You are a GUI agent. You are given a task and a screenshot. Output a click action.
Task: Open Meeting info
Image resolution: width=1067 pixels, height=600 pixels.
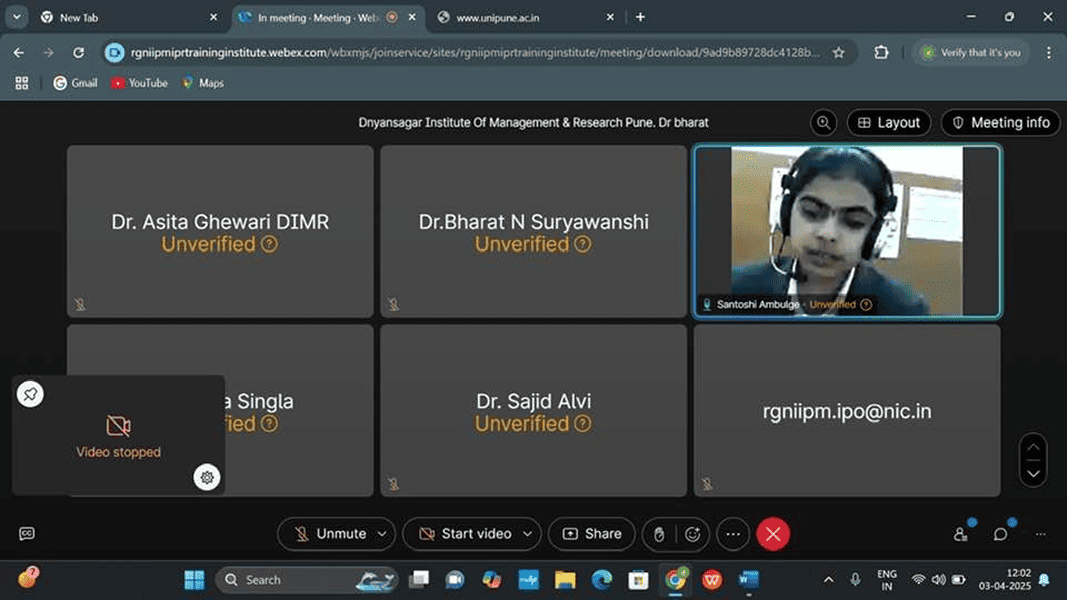click(x=1000, y=122)
